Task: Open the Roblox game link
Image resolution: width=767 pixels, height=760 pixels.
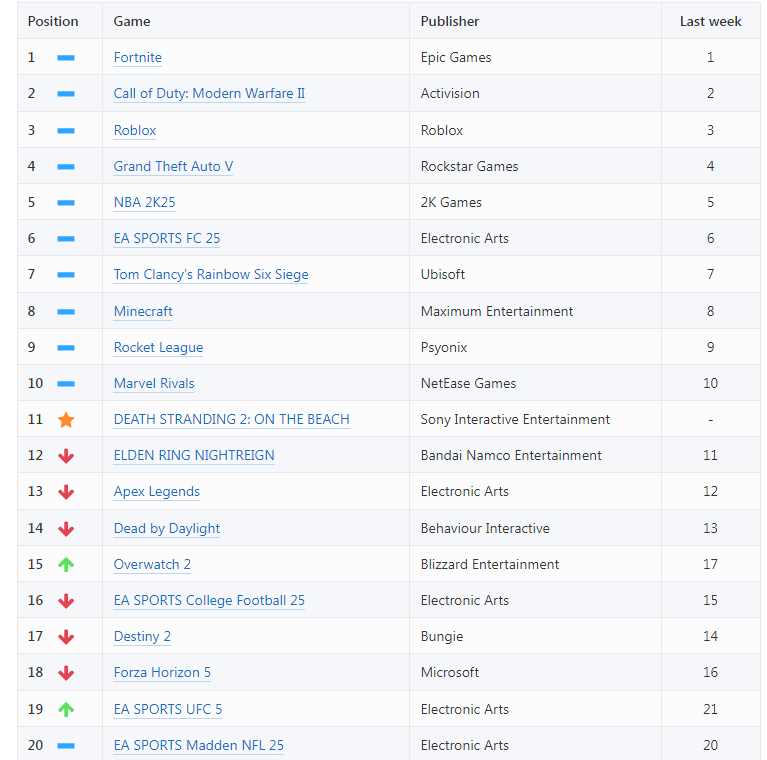Action: (135, 131)
